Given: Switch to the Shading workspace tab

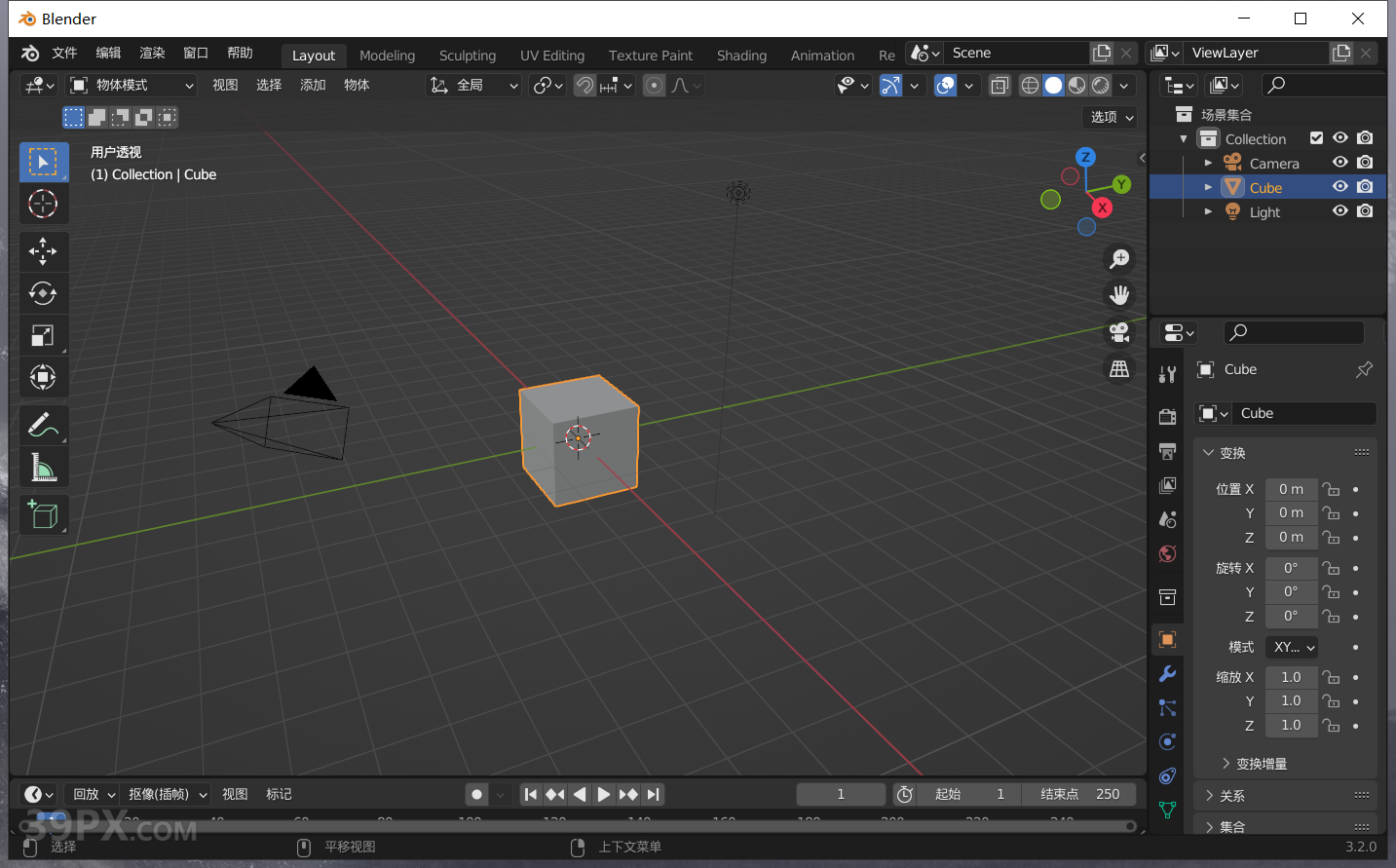Looking at the screenshot, I should 741,56.
